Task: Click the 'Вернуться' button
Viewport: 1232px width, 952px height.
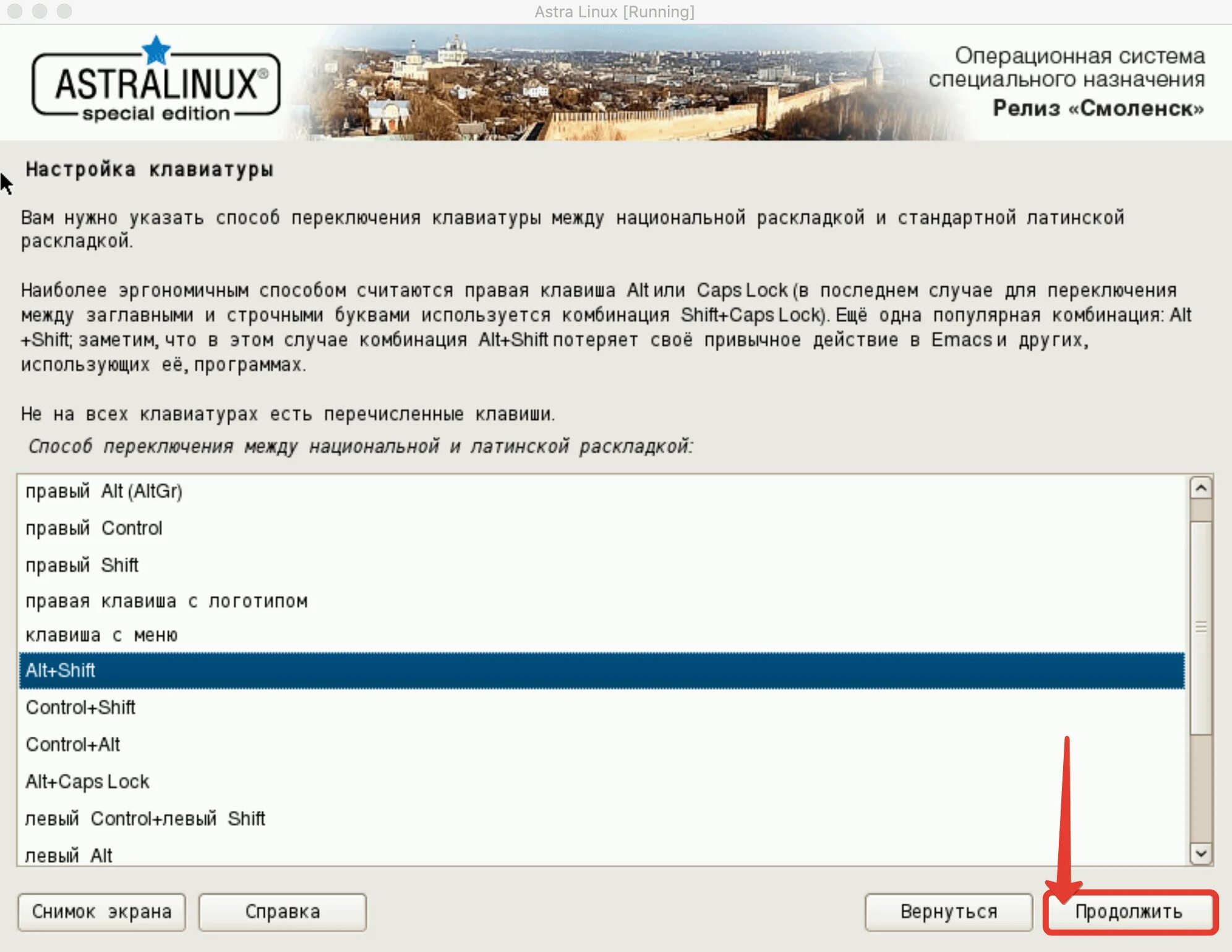Action: 949,912
